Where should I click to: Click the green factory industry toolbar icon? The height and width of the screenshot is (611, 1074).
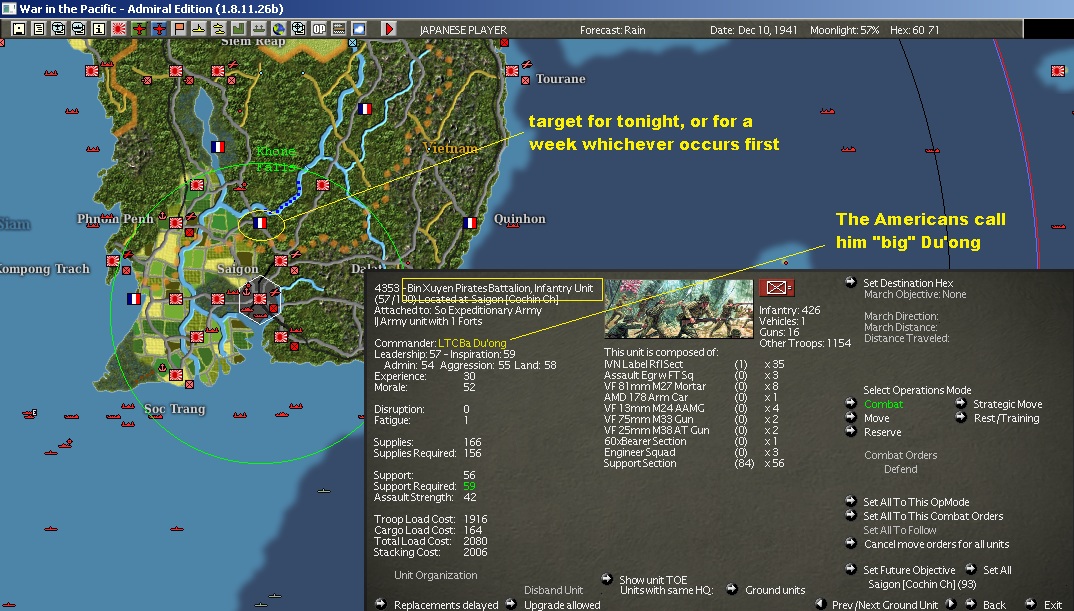(x=238, y=29)
